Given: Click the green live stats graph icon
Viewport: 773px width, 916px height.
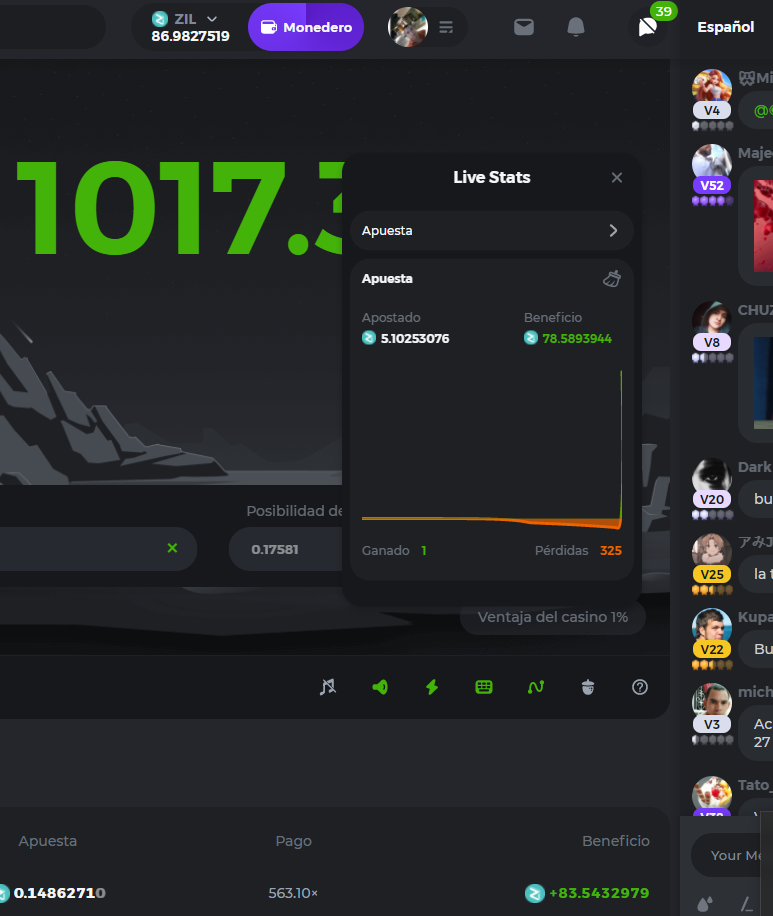Looking at the screenshot, I should [536, 687].
